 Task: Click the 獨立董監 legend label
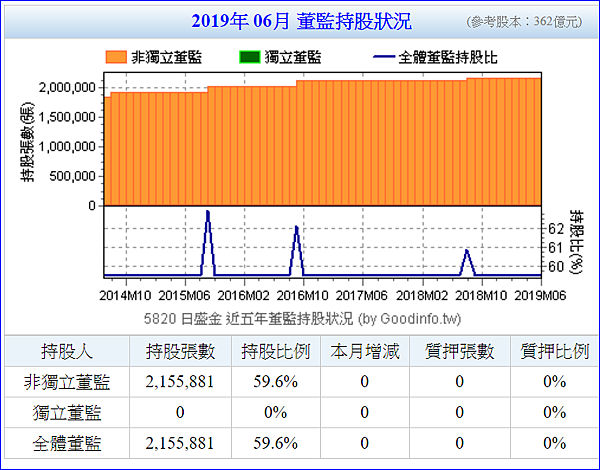pyautogui.click(x=293, y=57)
